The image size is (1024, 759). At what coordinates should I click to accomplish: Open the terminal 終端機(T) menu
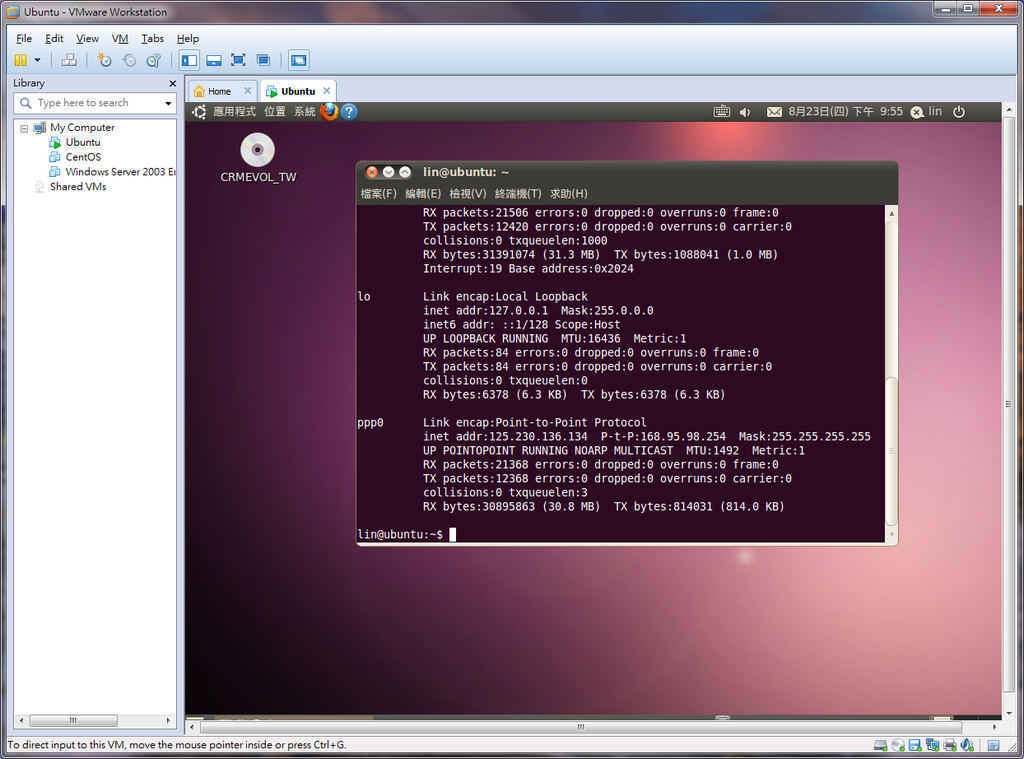(x=518, y=194)
